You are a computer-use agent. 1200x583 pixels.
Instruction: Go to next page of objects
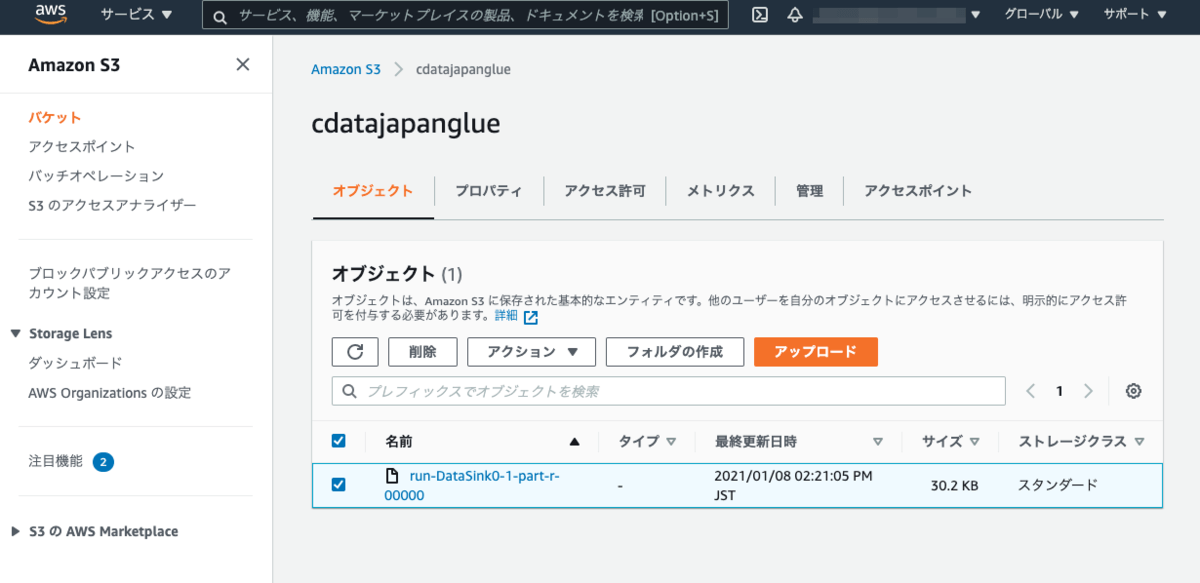(1088, 391)
